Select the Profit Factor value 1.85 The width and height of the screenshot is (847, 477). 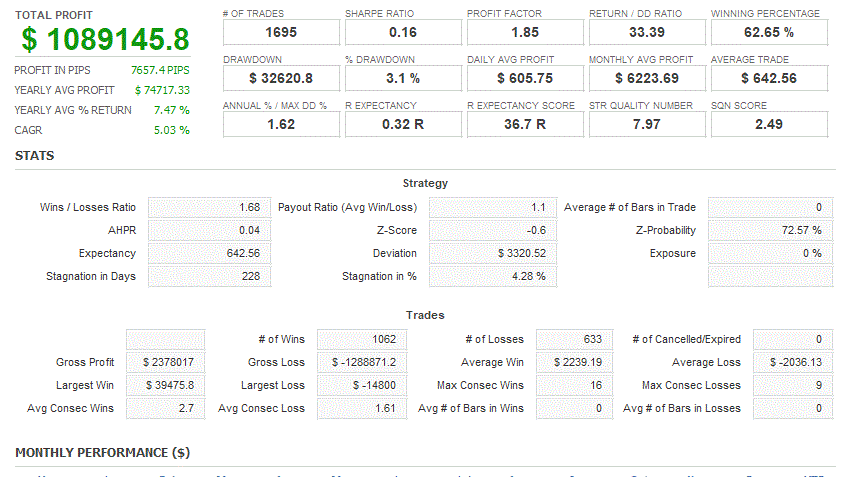pyautogui.click(x=525, y=32)
